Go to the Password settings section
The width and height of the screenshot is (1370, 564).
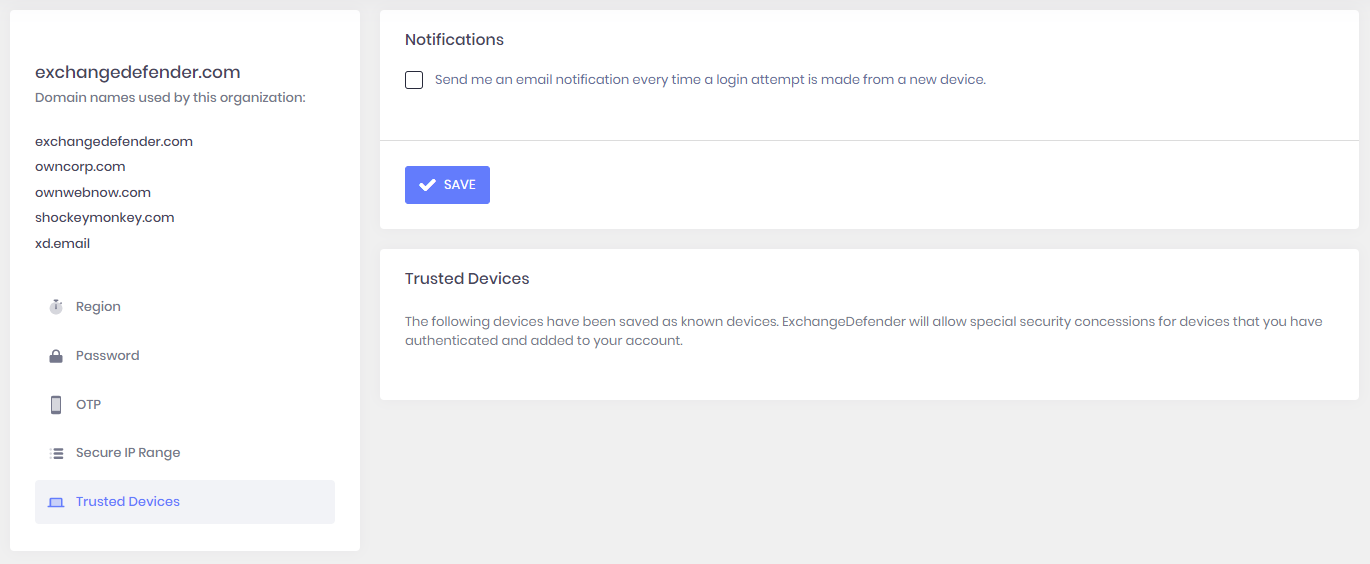pos(107,356)
